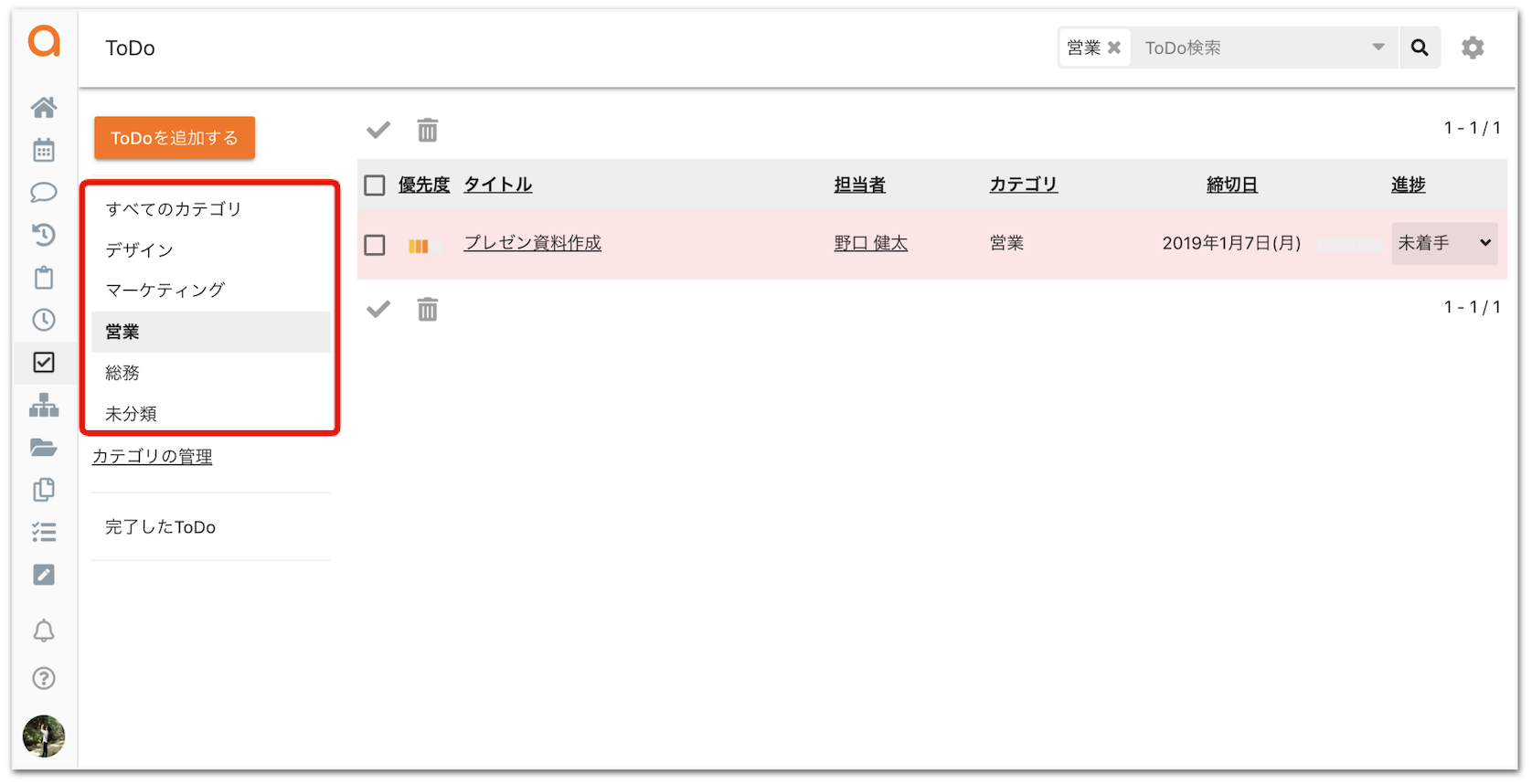Select デザイン category
1532x784 pixels.
pos(211,249)
